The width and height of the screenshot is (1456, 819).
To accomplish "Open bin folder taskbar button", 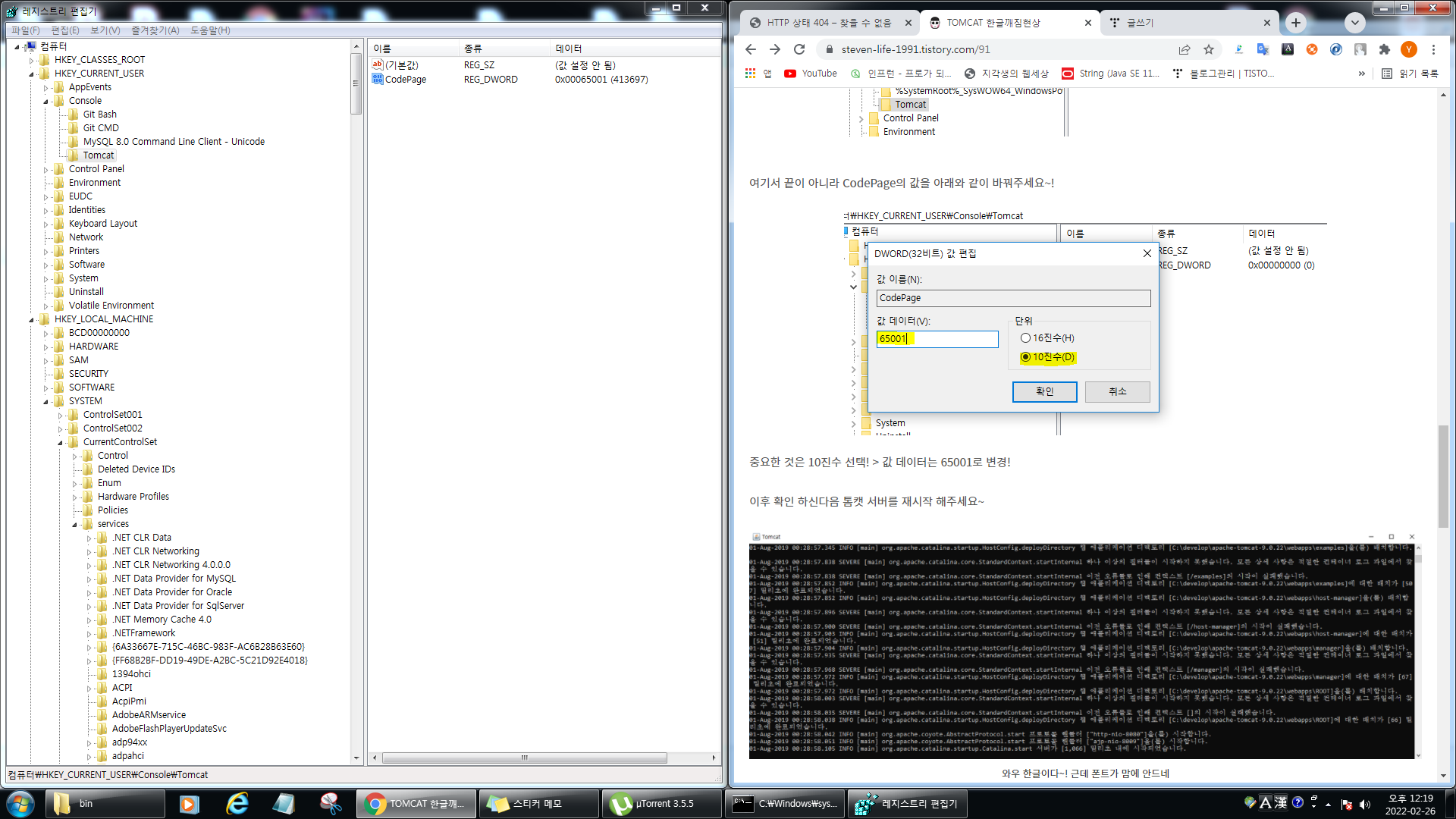I will (105, 804).
